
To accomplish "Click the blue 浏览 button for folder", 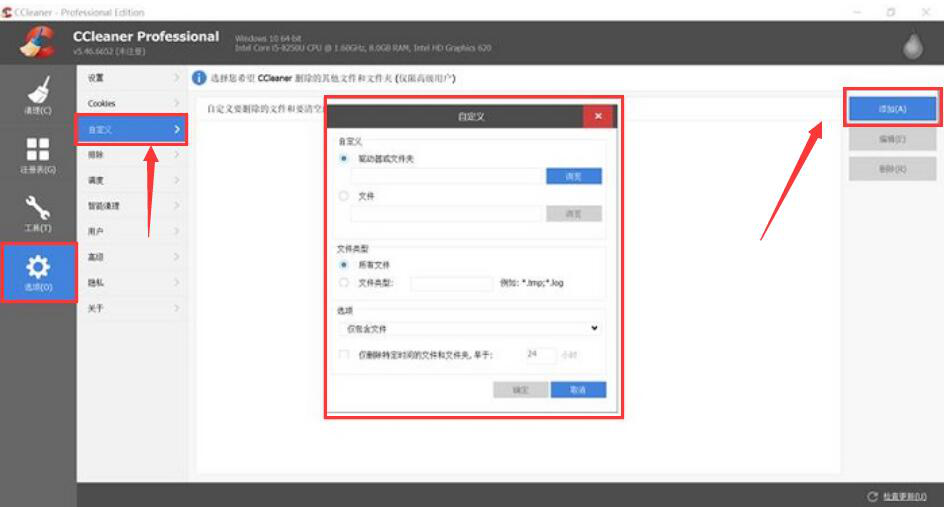I will pos(574,176).
